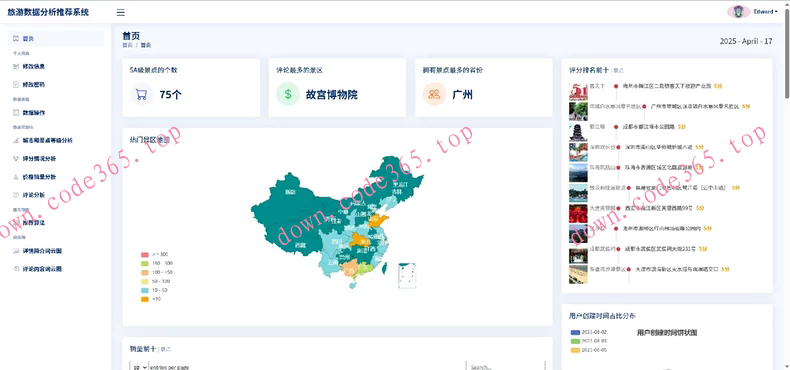
Task: Click the 成都市武侯区武侯祠大街231号 address text
Action: (660, 249)
